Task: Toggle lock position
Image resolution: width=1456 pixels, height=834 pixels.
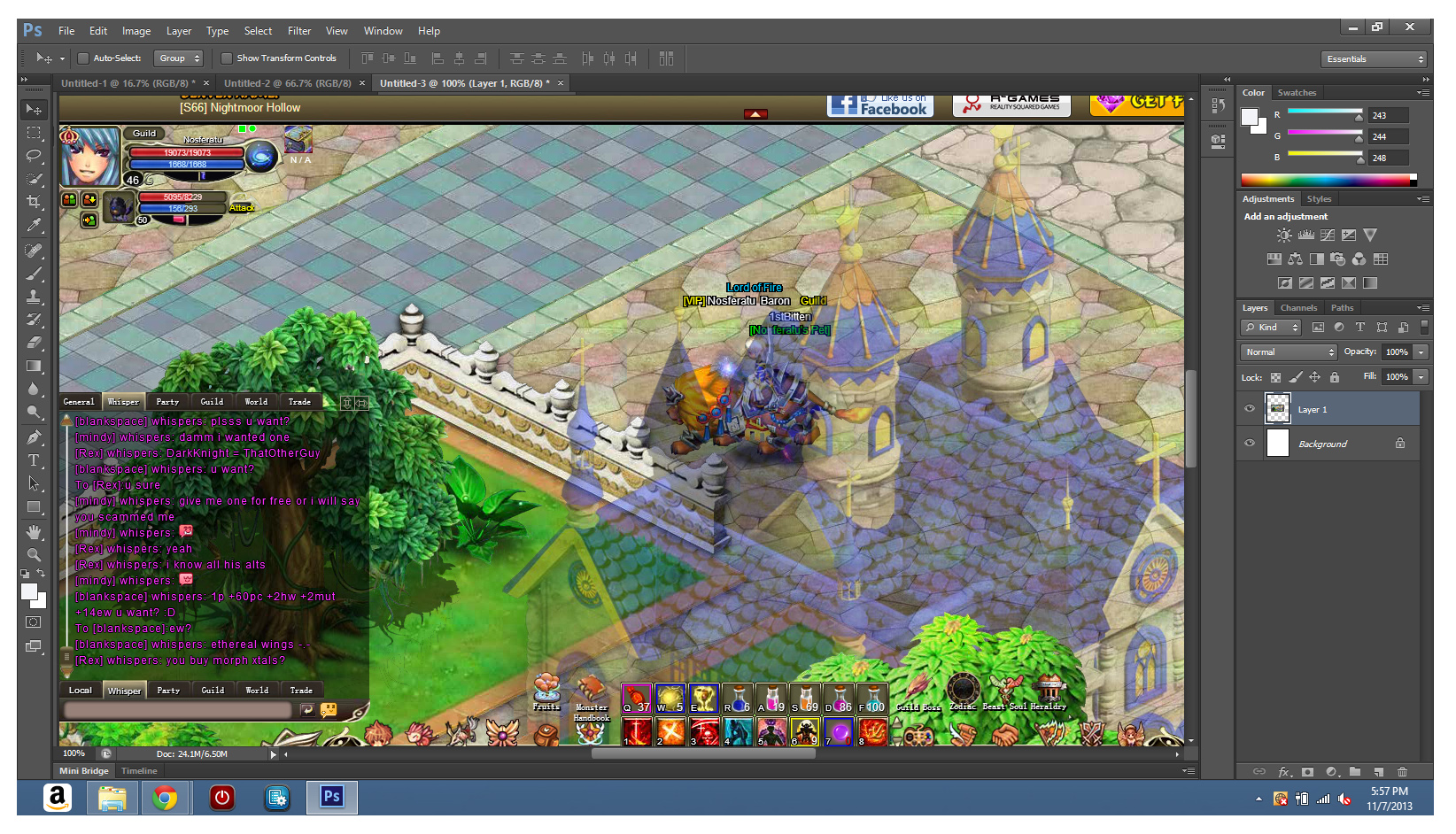Action: (x=1315, y=377)
